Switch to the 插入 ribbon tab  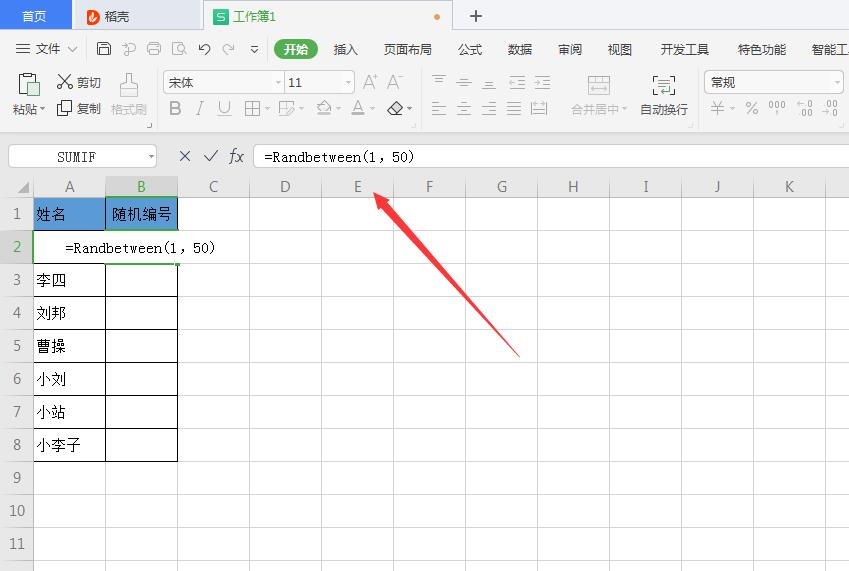(x=345, y=49)
